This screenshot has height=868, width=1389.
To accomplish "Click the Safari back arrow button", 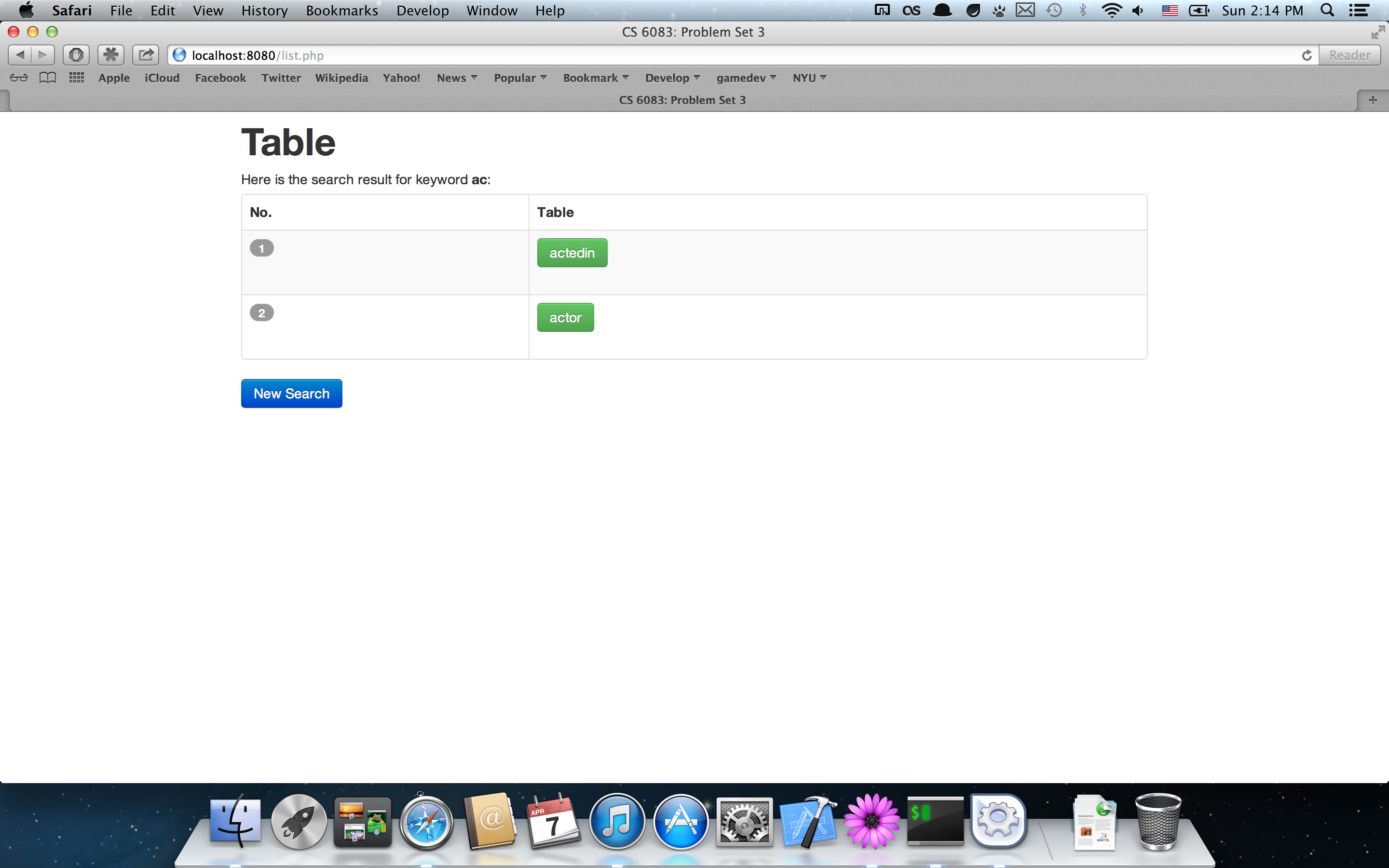I will point(20,55).
